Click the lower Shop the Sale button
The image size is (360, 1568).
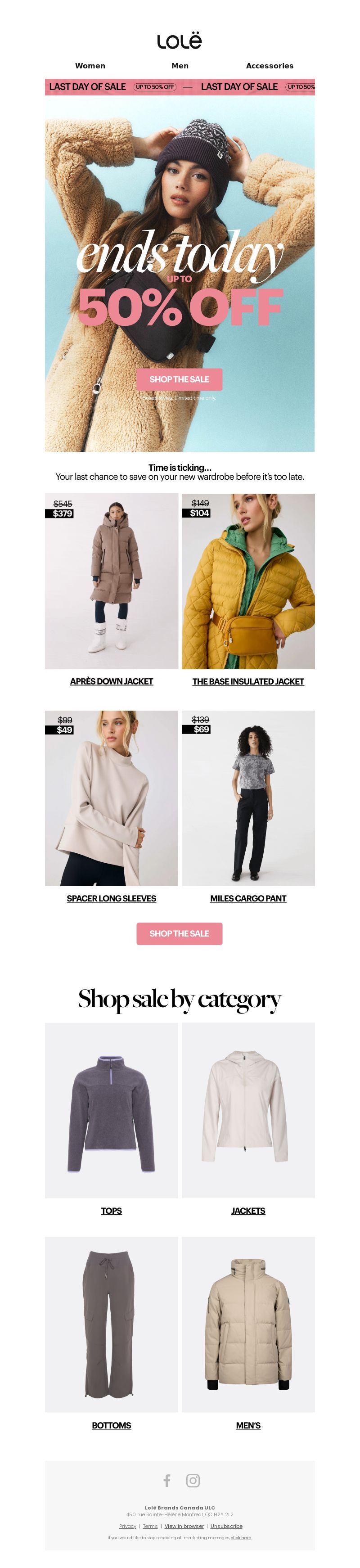[180, 933]
